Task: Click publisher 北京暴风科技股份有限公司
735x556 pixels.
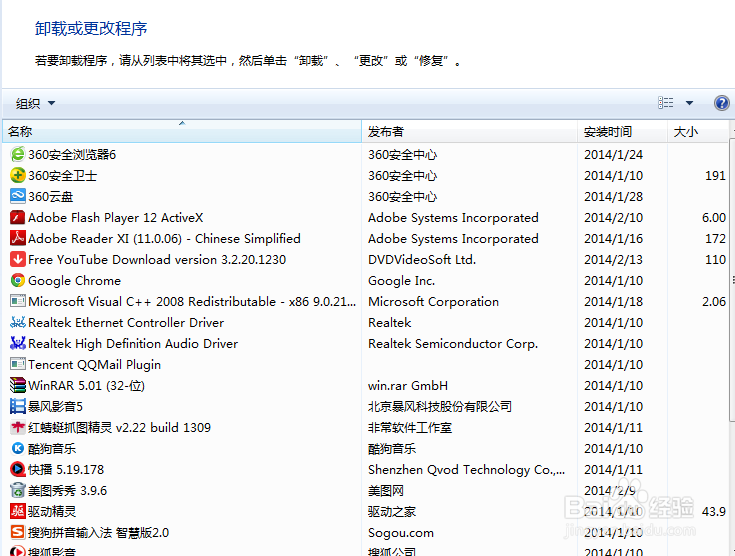Action: click(440, 406)
